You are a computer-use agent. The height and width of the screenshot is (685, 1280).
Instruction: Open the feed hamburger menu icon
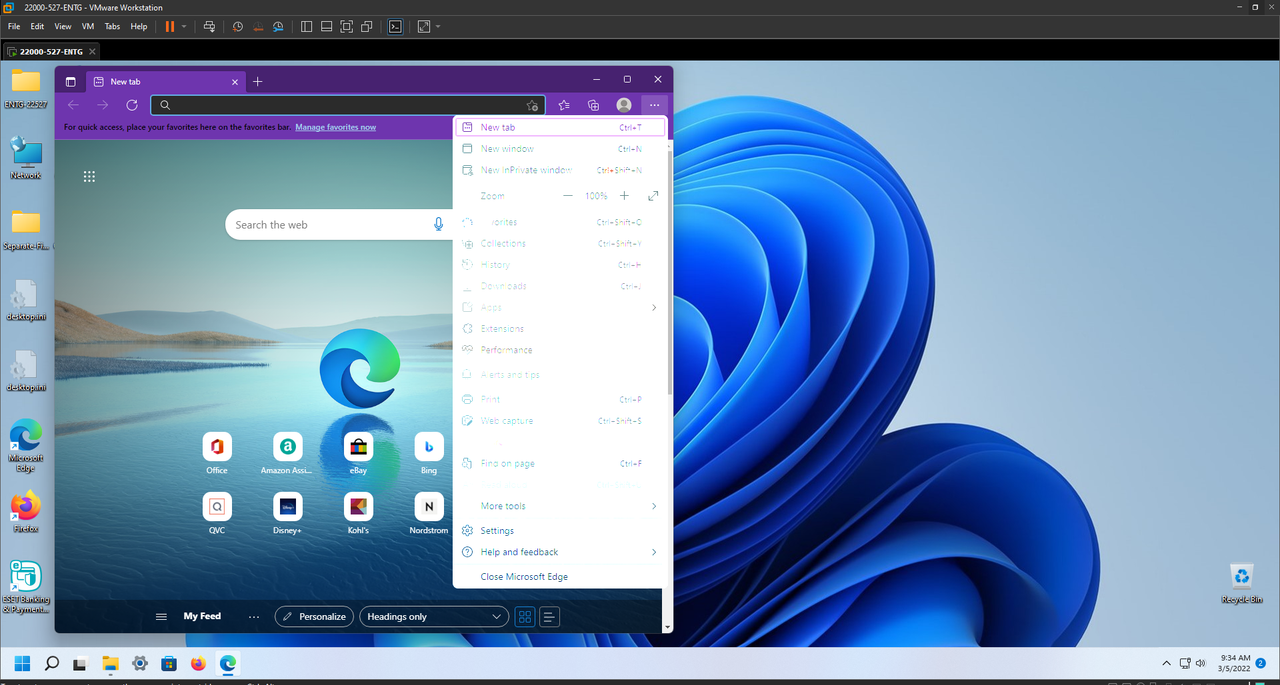pos(161,617)
